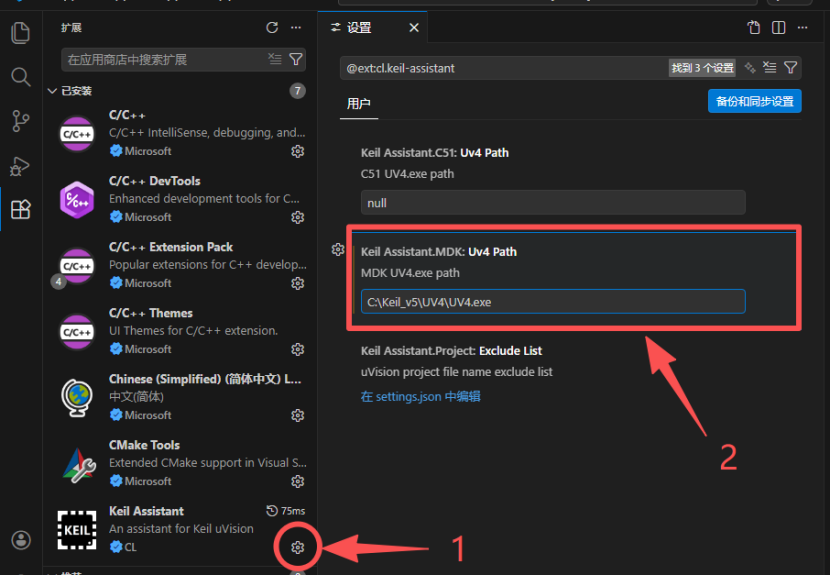
Task: Click the Exclude List setting title
Action: (x=452, y=351)
